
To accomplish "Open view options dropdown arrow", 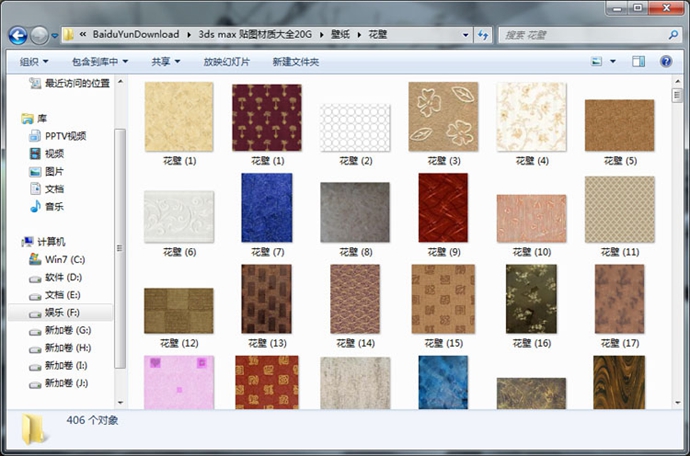I will (613, 62).
